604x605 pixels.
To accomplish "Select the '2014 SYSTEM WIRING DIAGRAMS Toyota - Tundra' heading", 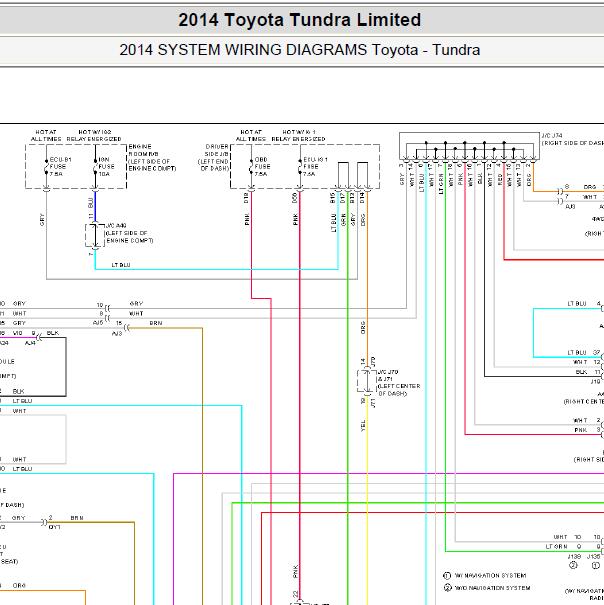I will (299, 50).
